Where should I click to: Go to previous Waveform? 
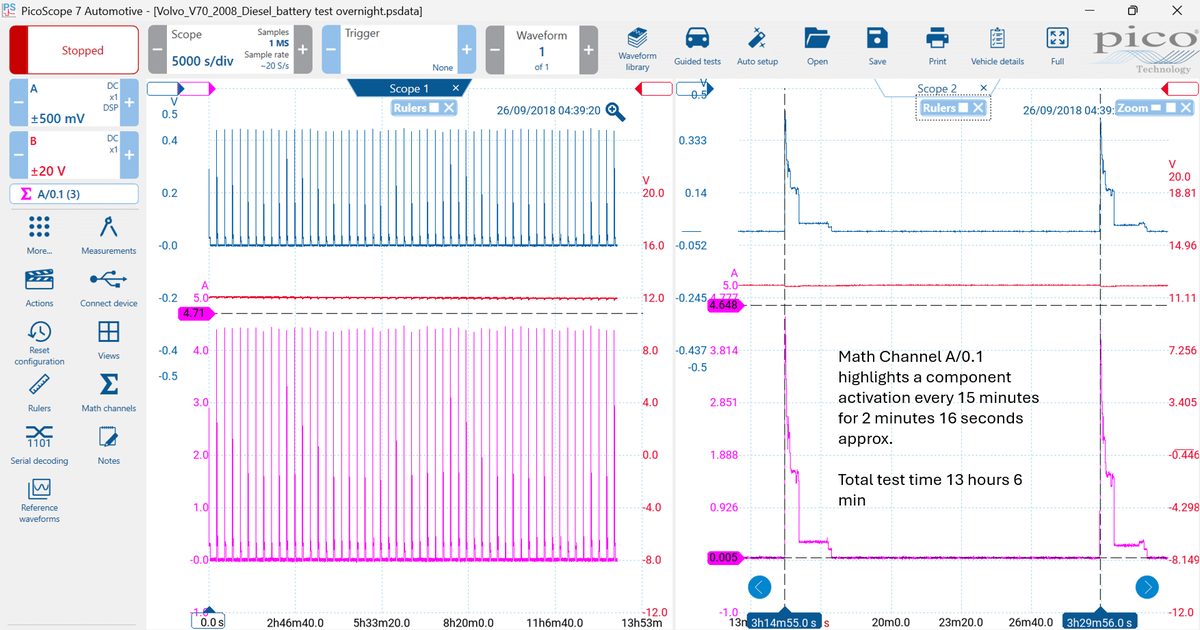click(x=495, y=49)
